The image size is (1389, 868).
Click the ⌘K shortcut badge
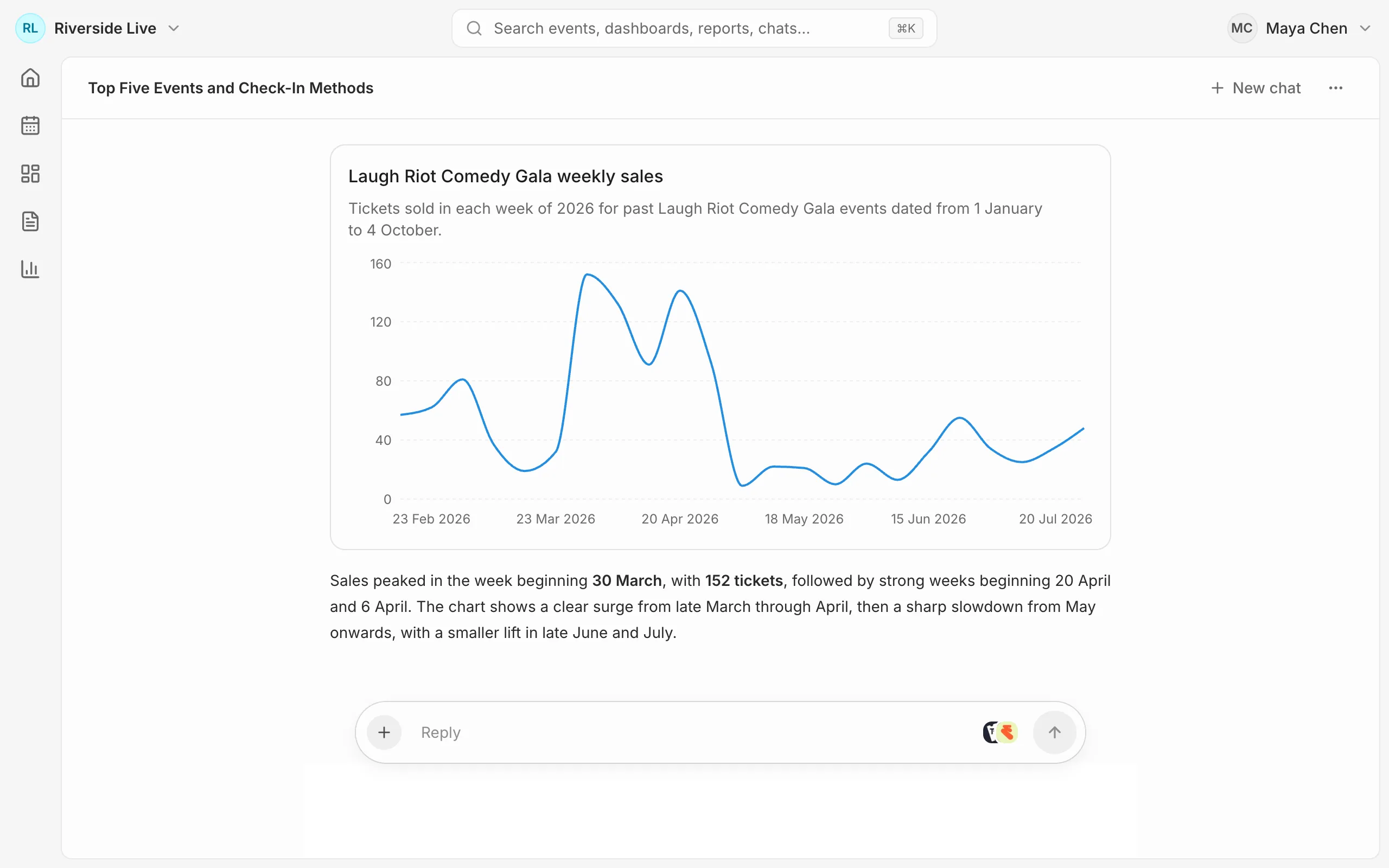(x=906, y=28)
